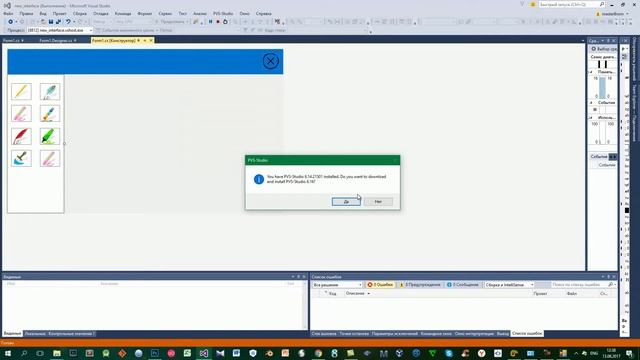Switch to the Точки останова tab
This screenshot has height=360, width=640.
354,333
